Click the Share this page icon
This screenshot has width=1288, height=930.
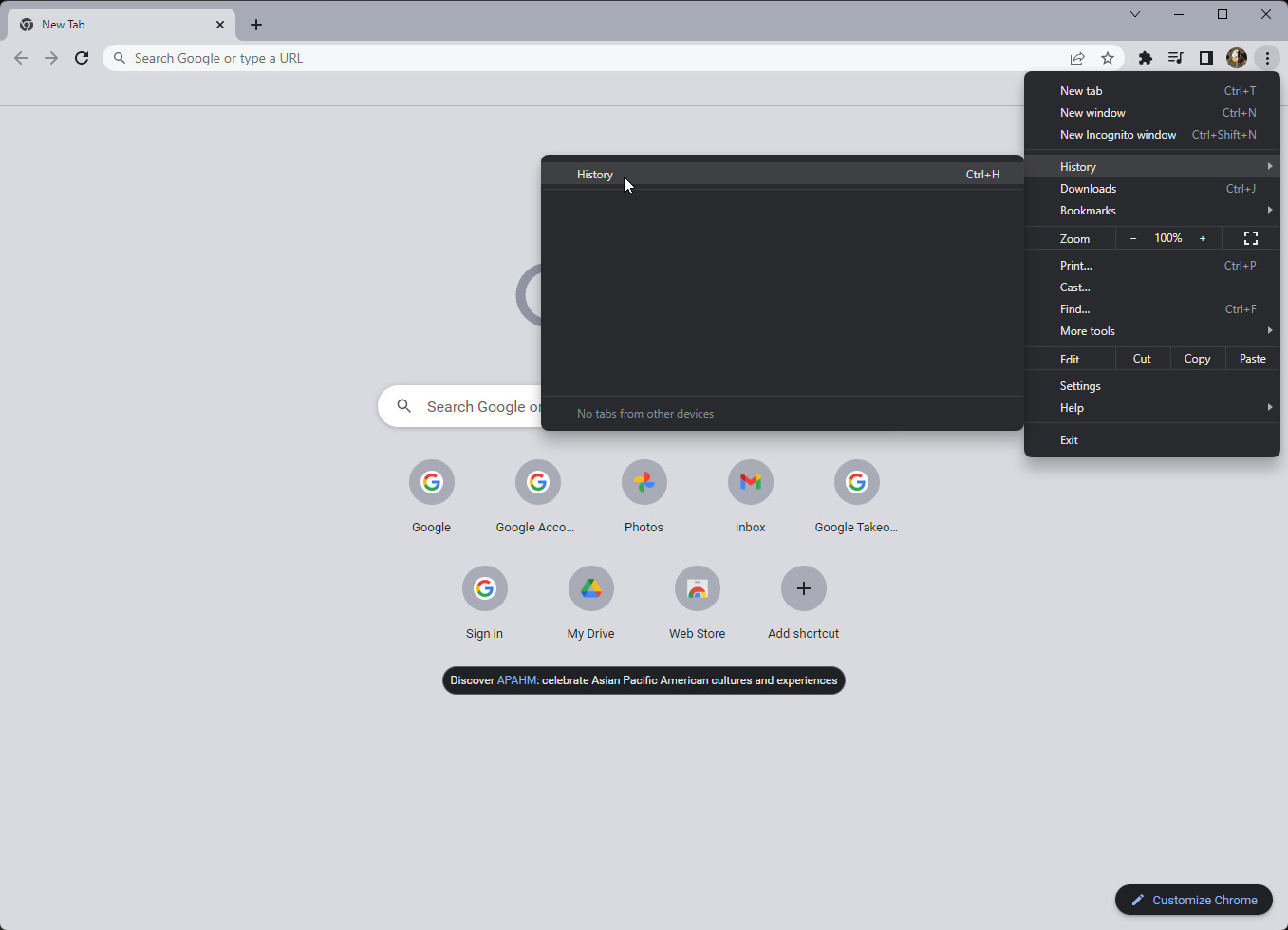pyautogui.click(x=1077, y=58)
